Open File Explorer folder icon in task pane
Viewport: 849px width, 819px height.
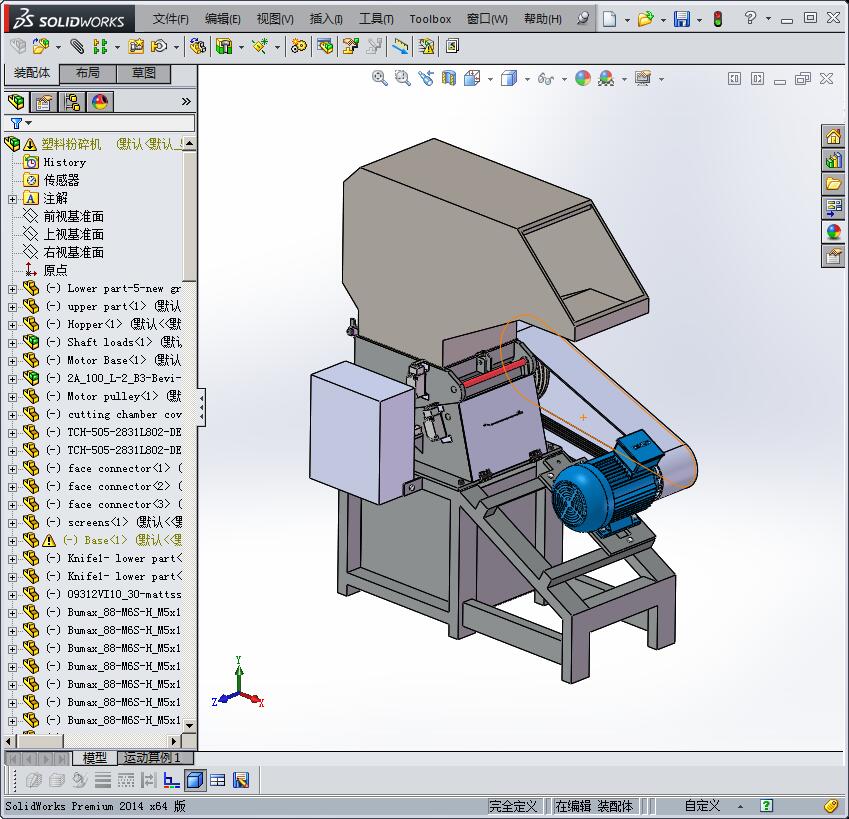[833, 184]
